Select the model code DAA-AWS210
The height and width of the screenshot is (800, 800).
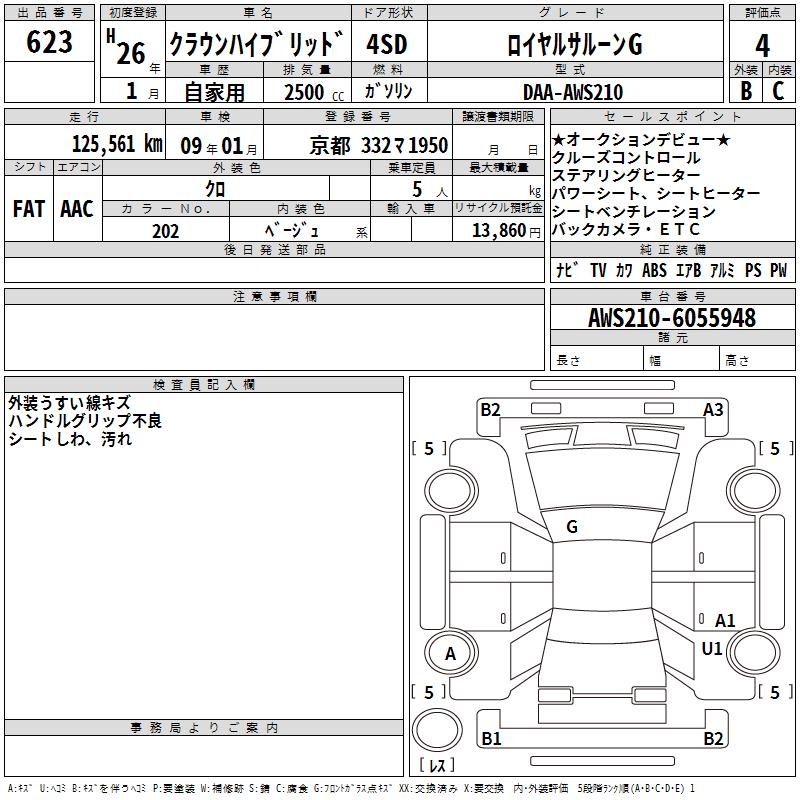(x=572, y=92)
